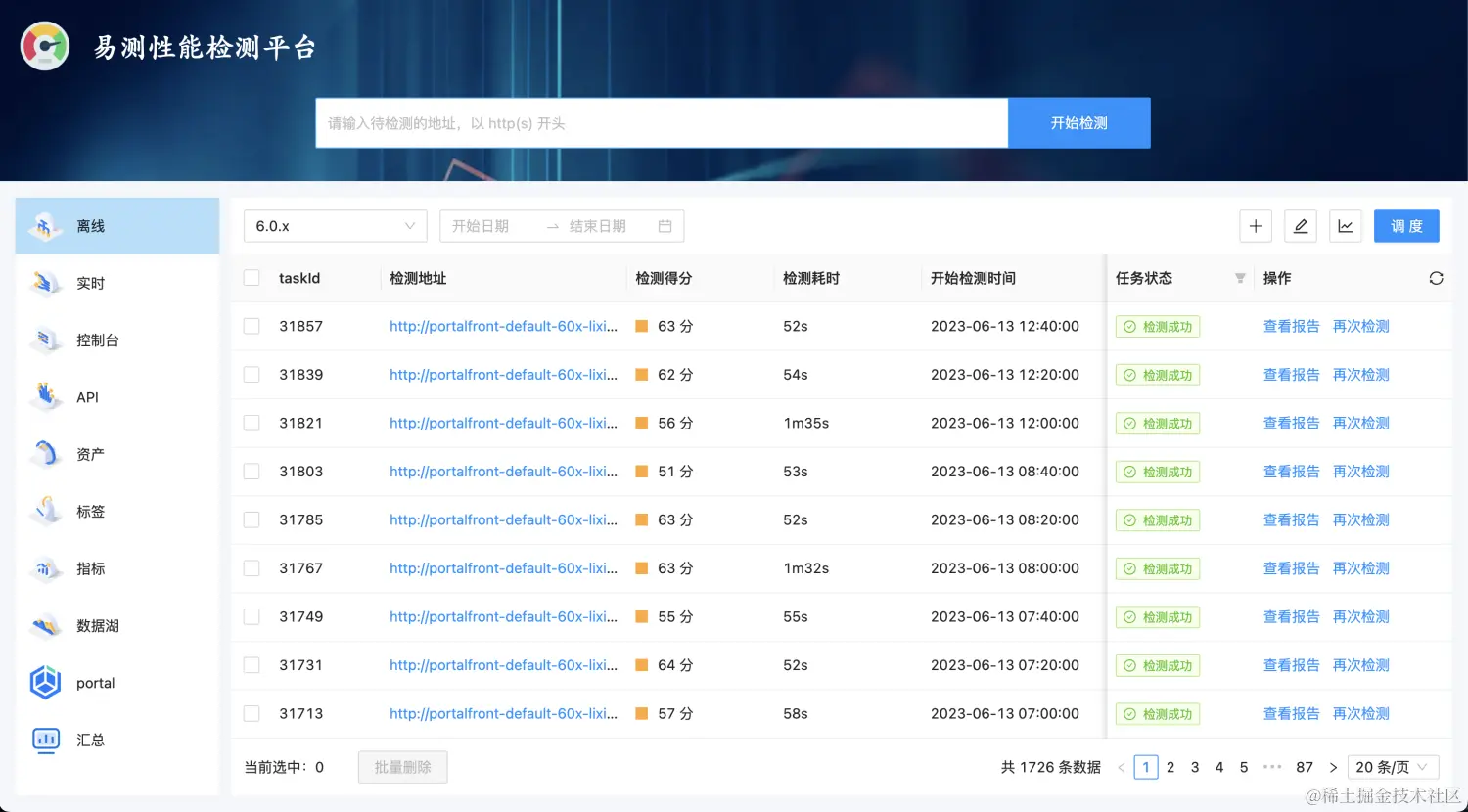Click the 开始检测 button
The height and width of the screenshot is (812, 1468).
(1079, 123)
